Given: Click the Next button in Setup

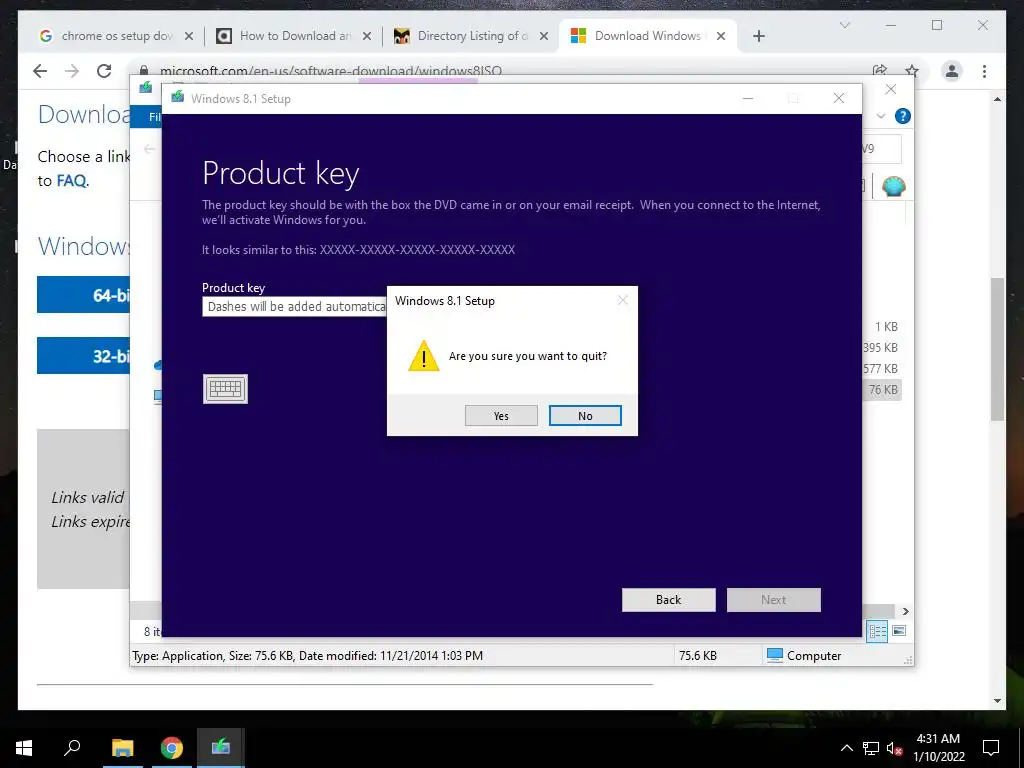Looking at the screenshot, I should pos(773,600).
